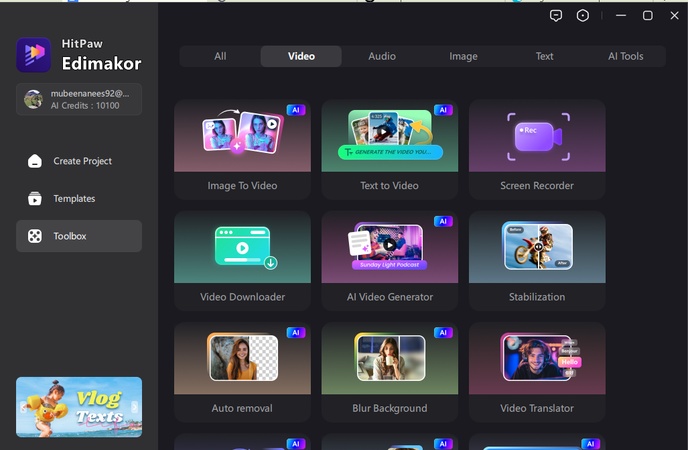Minimize the Edimakor window

[620, 16]
